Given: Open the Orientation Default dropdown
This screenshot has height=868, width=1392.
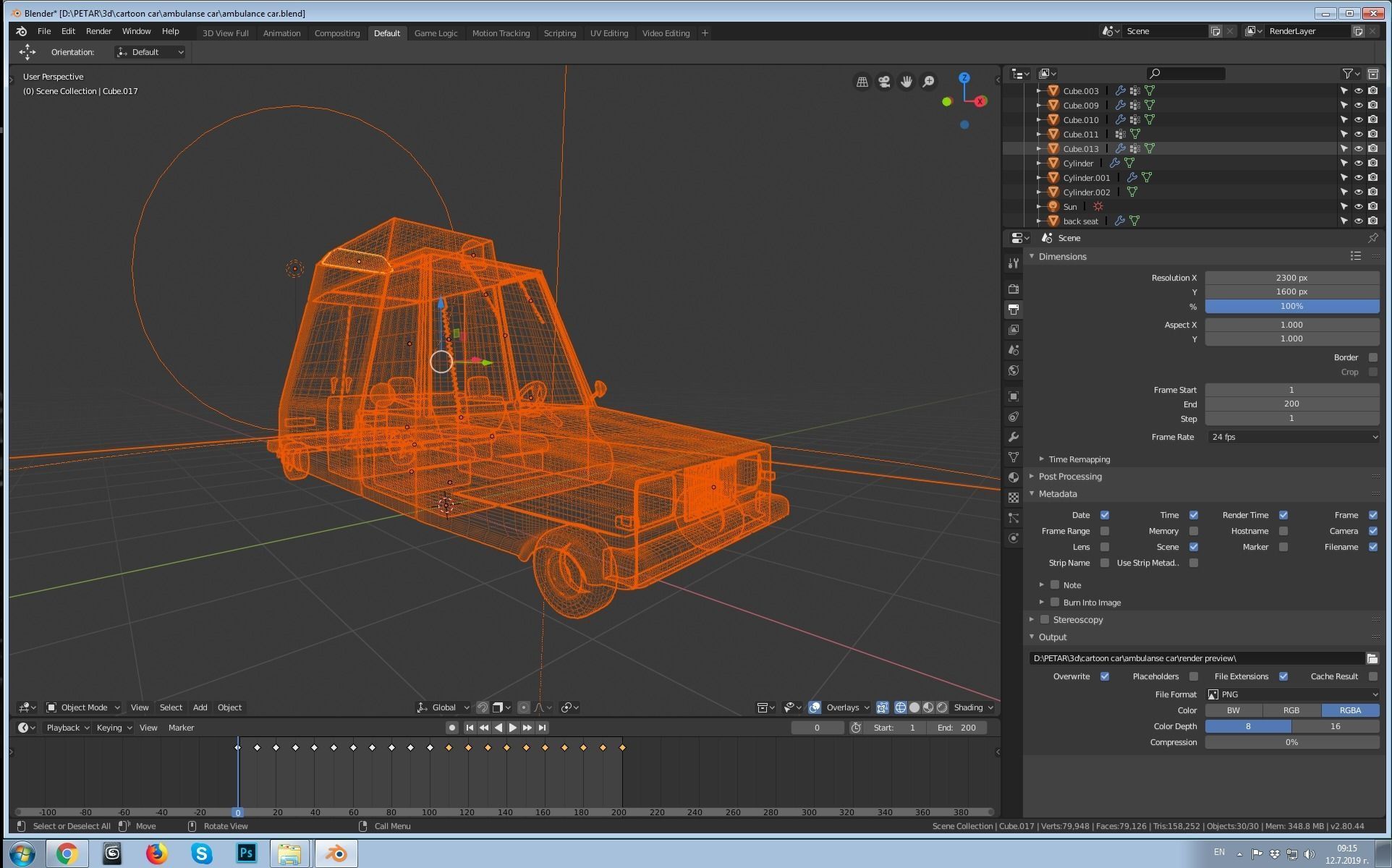Looking at the screenshot, I should point(150,52).
